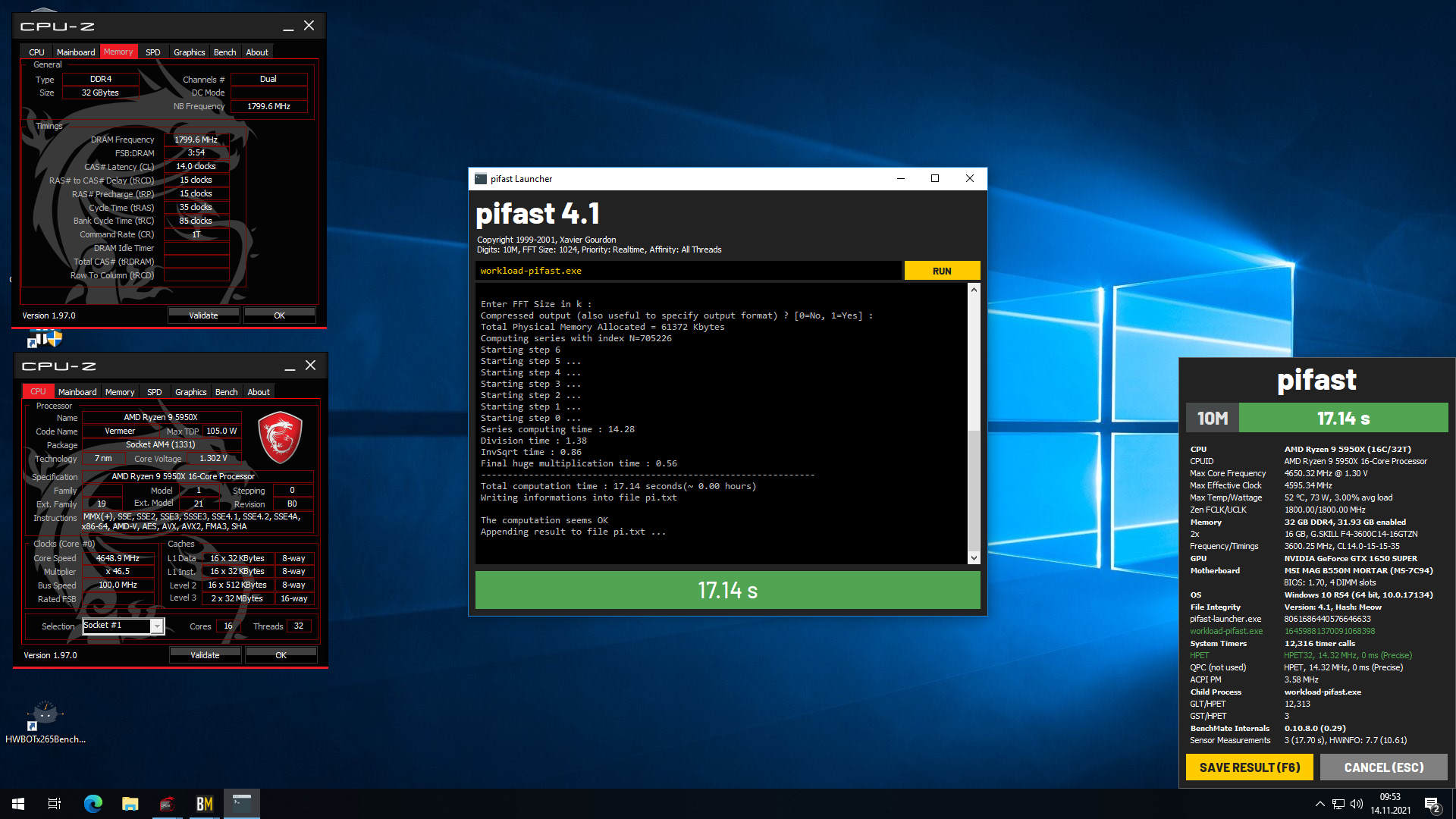Open Graphics tab in lower CPU-Z

(191, 392)
